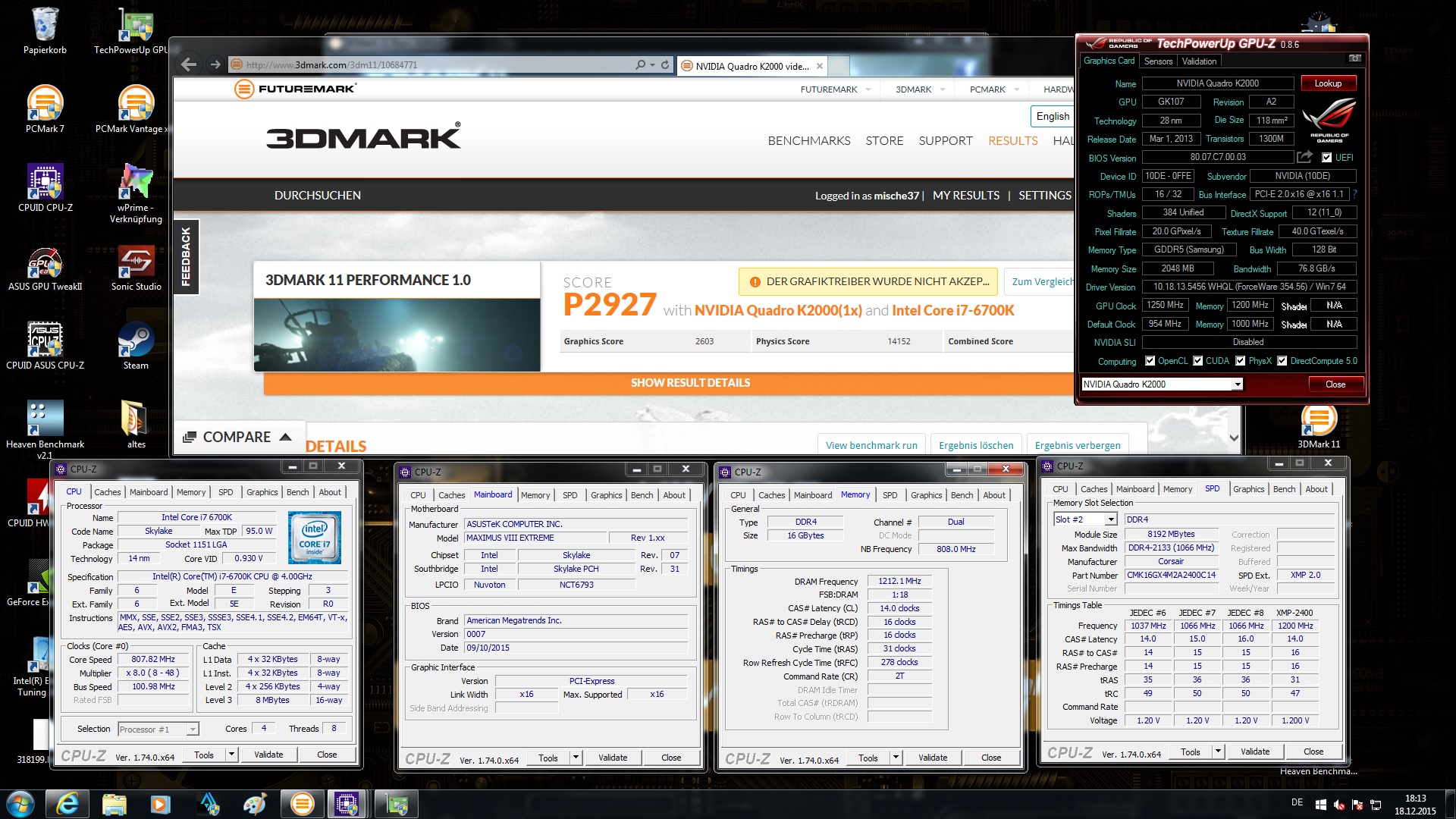Open the Papierkorb recycle bin desktop icon
Image resolution: width=1456 pixels, height=819 pixels.
click(x=45, y=31)
